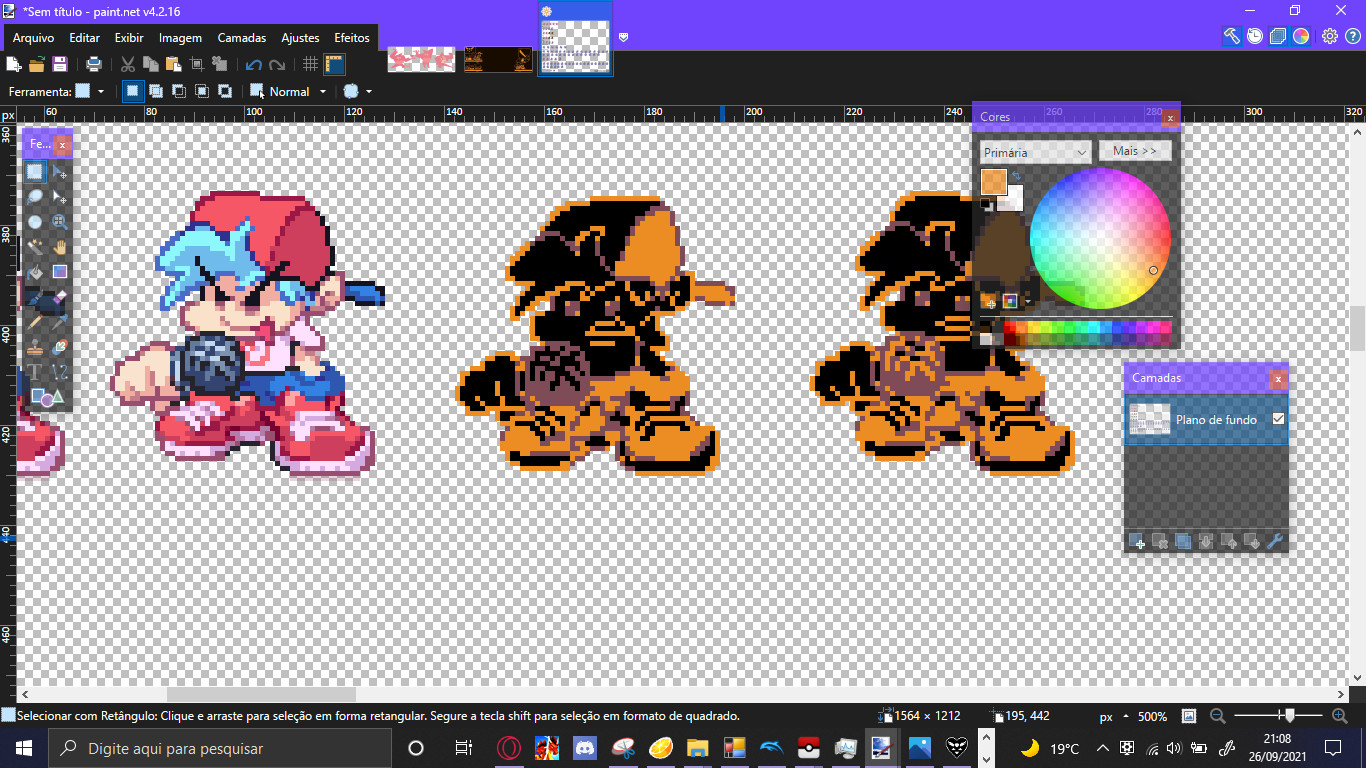Open layer properties wrench icon
This screenshot has height=768, width=1366.
click(1275, 541)
